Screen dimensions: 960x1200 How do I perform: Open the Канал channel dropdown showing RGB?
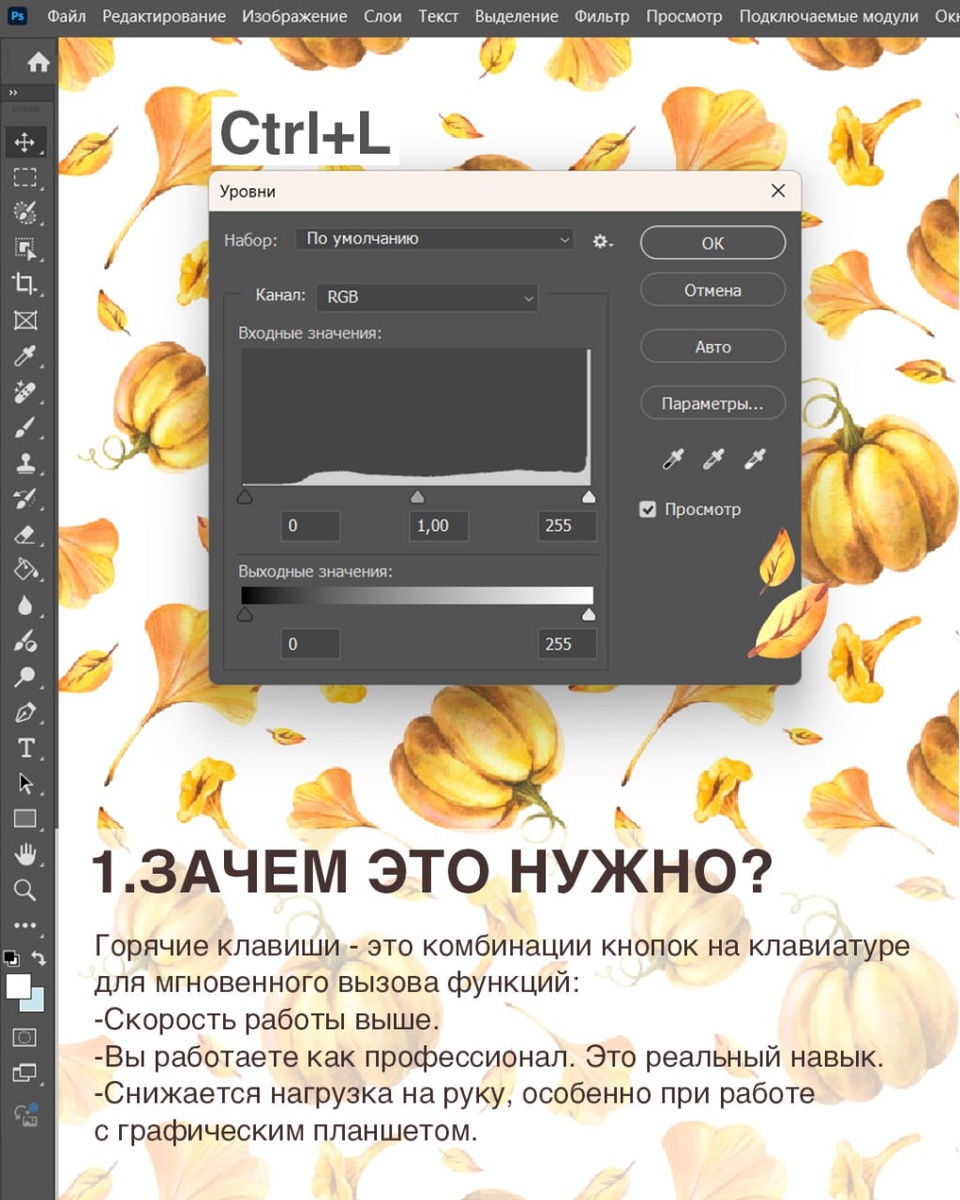coord(427,297)
